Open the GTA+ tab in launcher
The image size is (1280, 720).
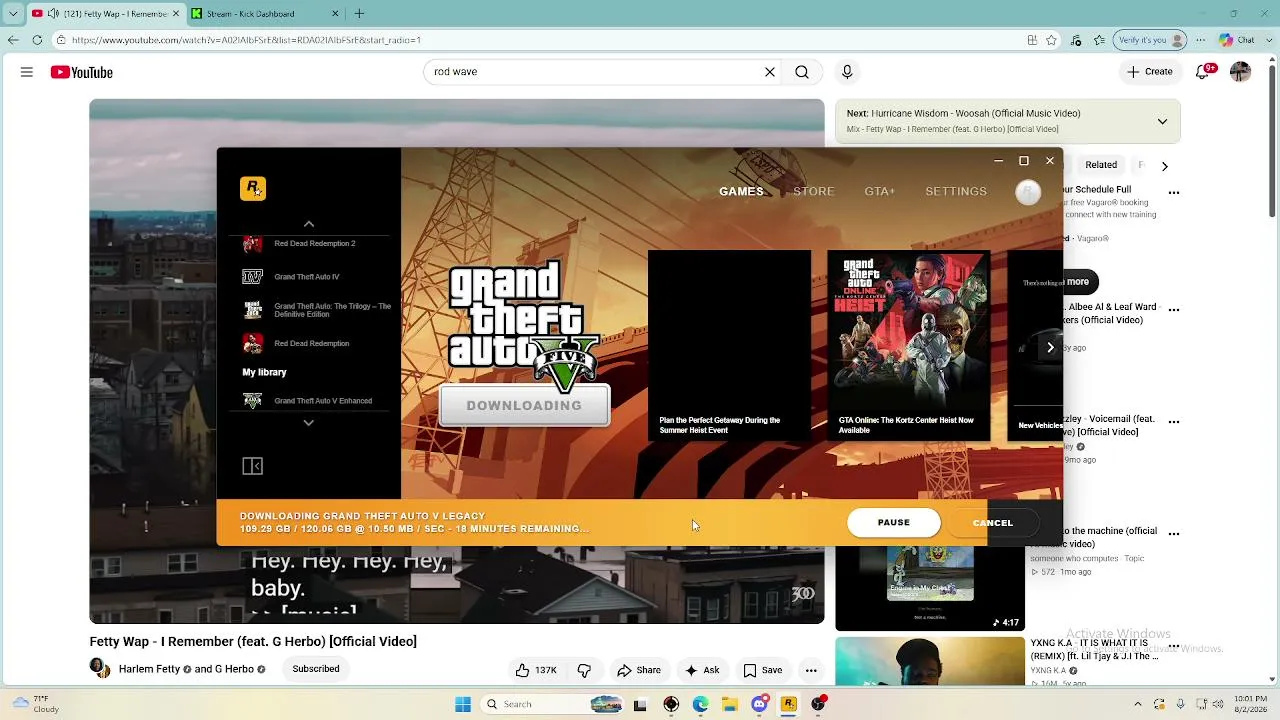click(x=880, y=191)
